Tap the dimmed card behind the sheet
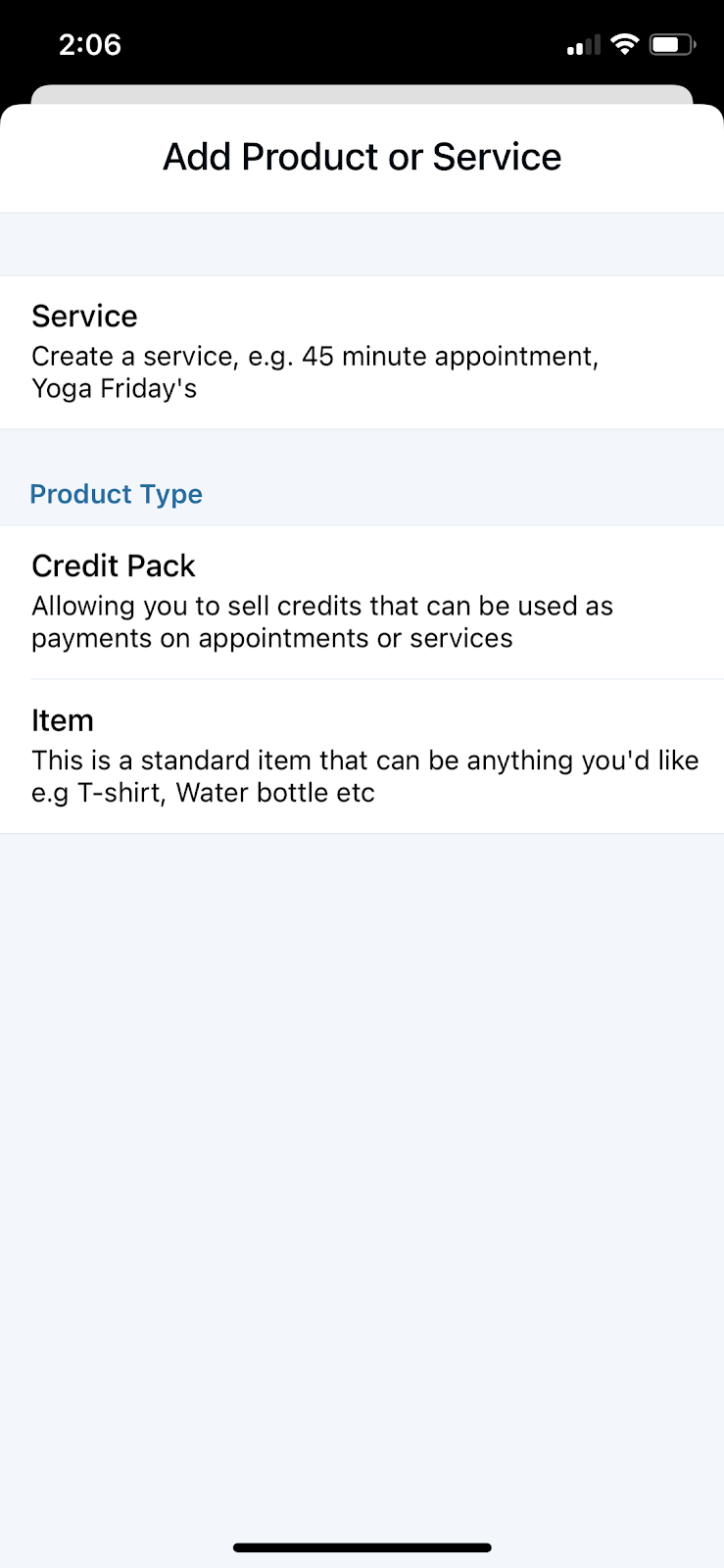Viewport: 724px width, 1568px height. pos(362,94)
